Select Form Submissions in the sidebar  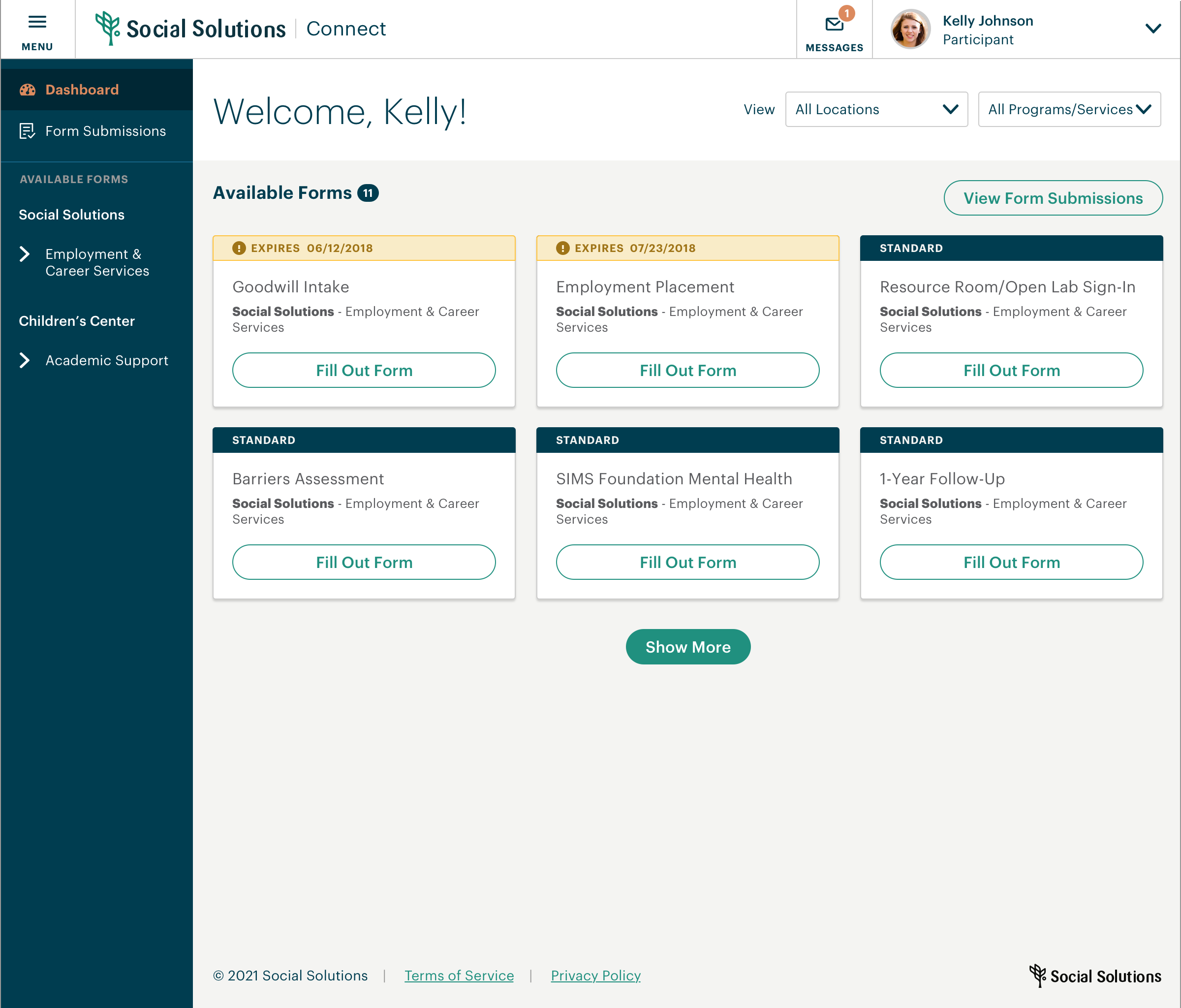click(x=105, y=131)
